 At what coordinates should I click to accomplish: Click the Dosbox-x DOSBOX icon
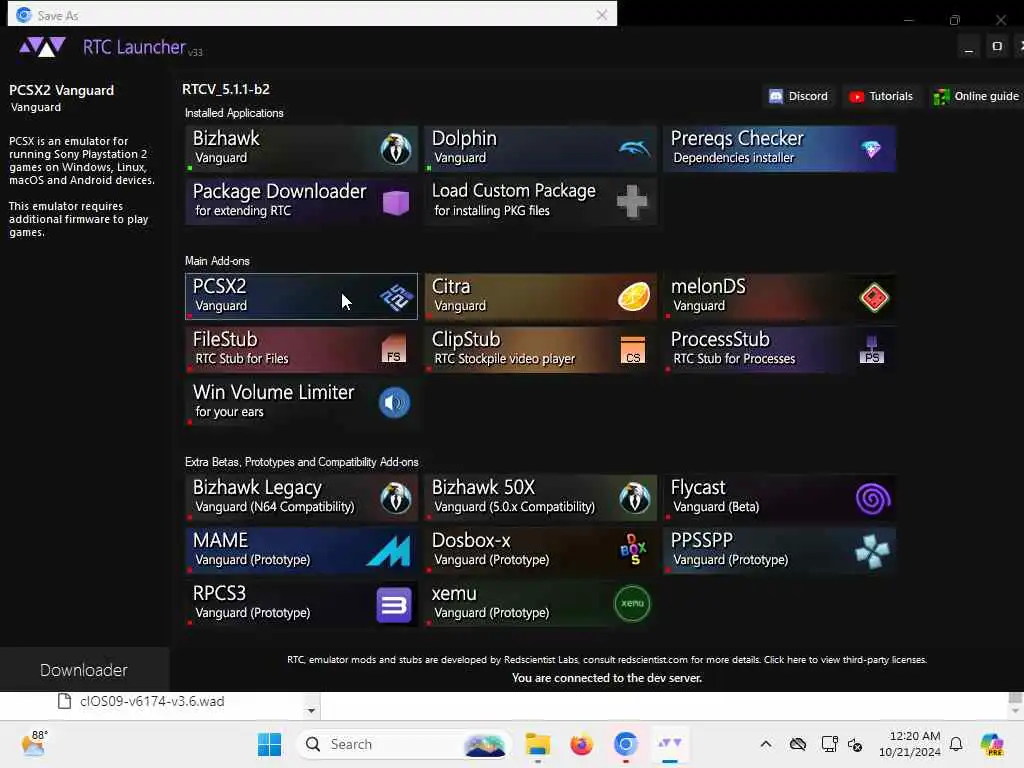(633, 550)
